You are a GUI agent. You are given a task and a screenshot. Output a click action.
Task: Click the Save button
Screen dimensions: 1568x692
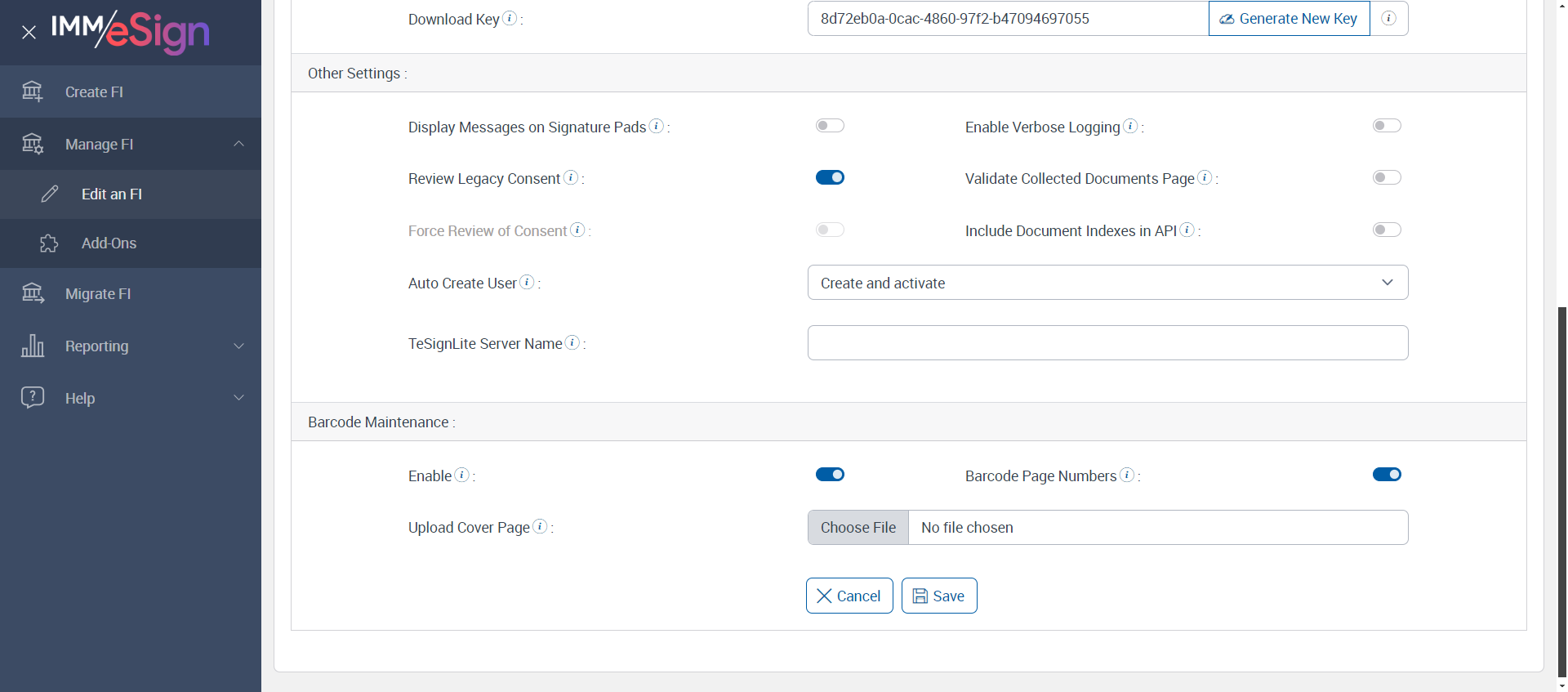tap(939, 596)
